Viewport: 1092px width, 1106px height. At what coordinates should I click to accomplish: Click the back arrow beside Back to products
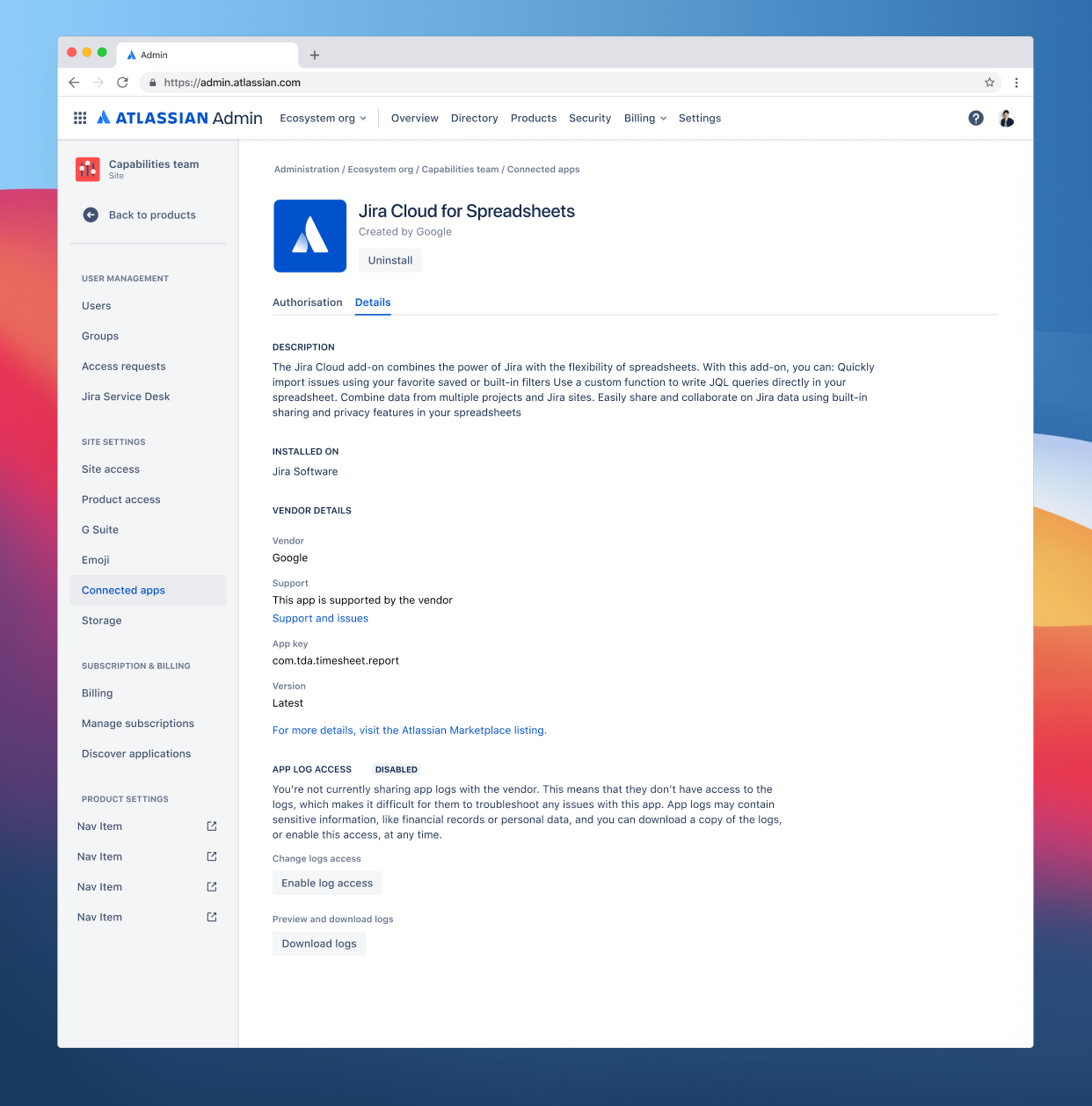[x=90, y=215]
